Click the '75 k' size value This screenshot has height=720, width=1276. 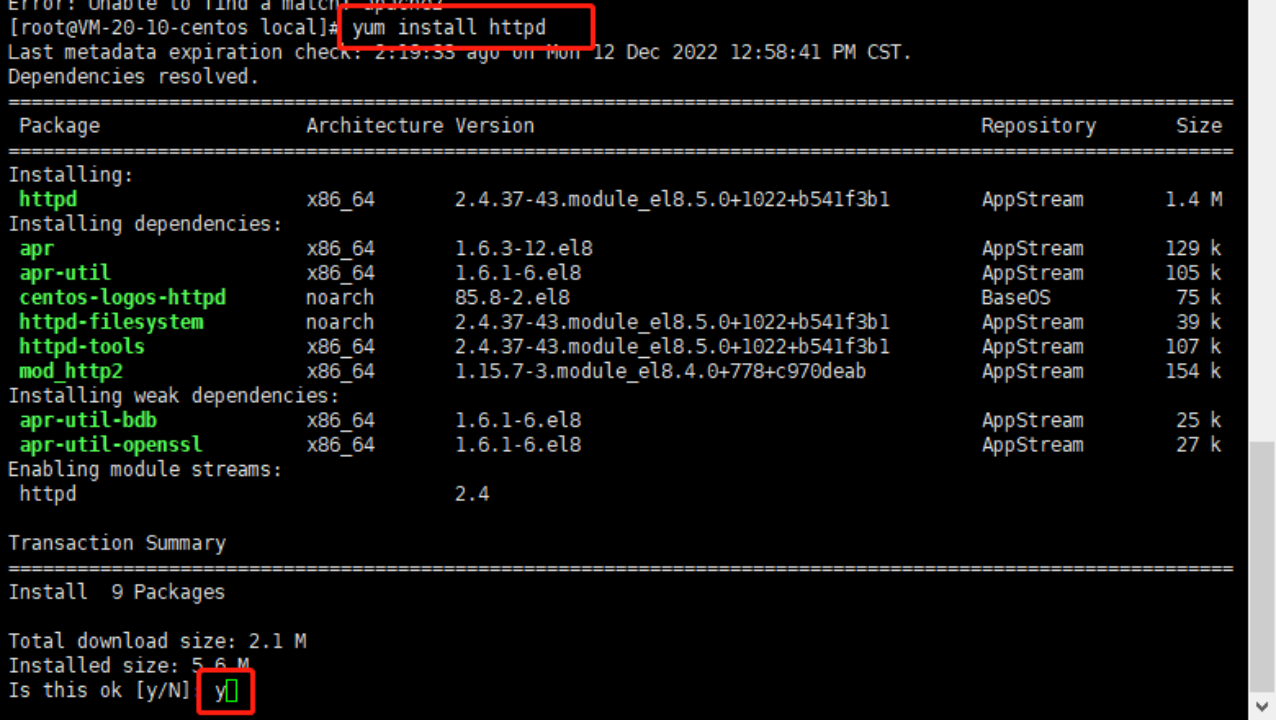tap(1199, 298)
